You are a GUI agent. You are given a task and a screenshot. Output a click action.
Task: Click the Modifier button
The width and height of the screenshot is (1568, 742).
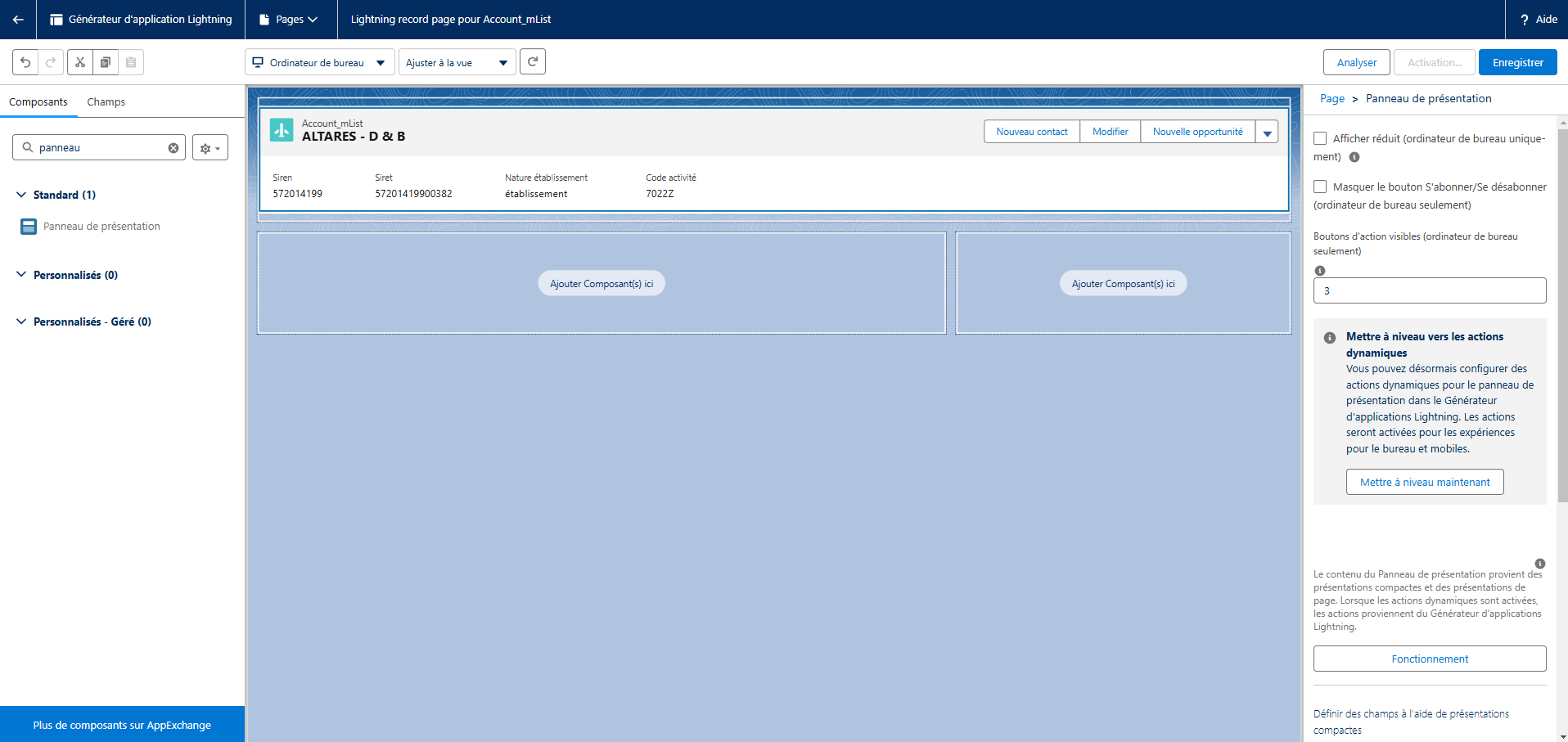[x=1111, y=132]
